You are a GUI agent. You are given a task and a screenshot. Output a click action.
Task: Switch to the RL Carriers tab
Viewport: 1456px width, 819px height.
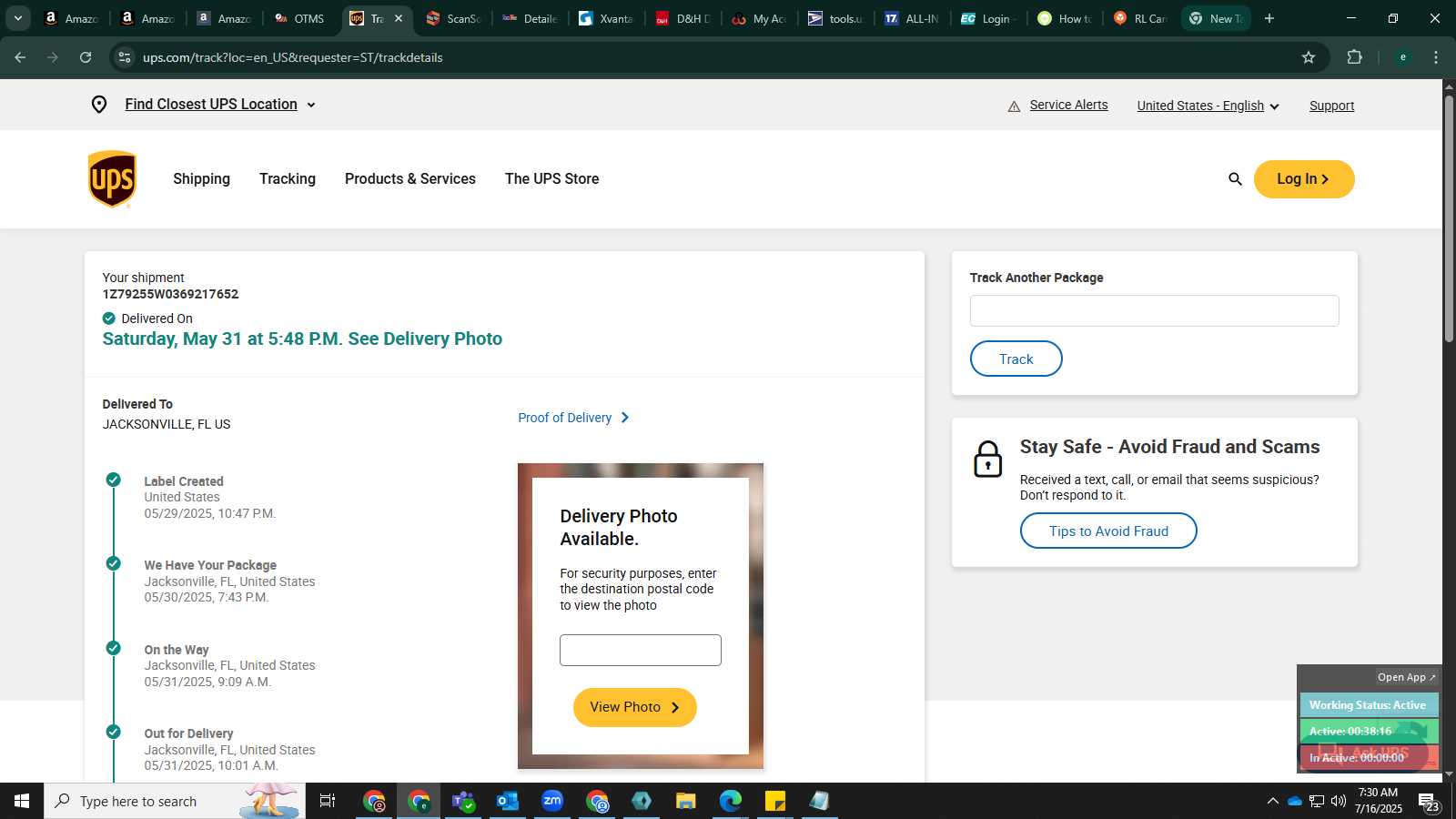pos(1140,18)
